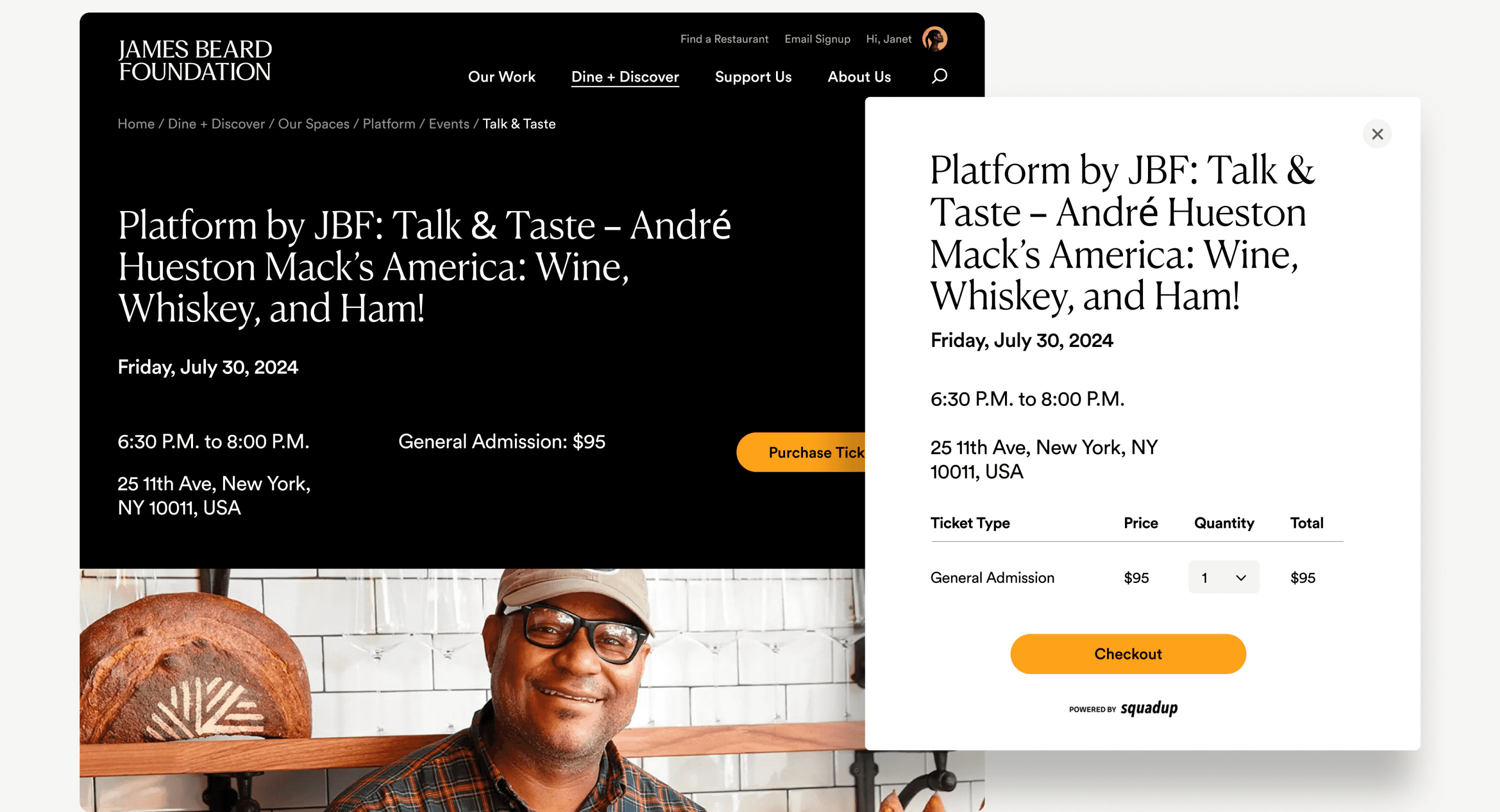The width and height of the screenshot is (1500, 812).
Task: Follow the Email Signup link
Action: click(817, 39)
